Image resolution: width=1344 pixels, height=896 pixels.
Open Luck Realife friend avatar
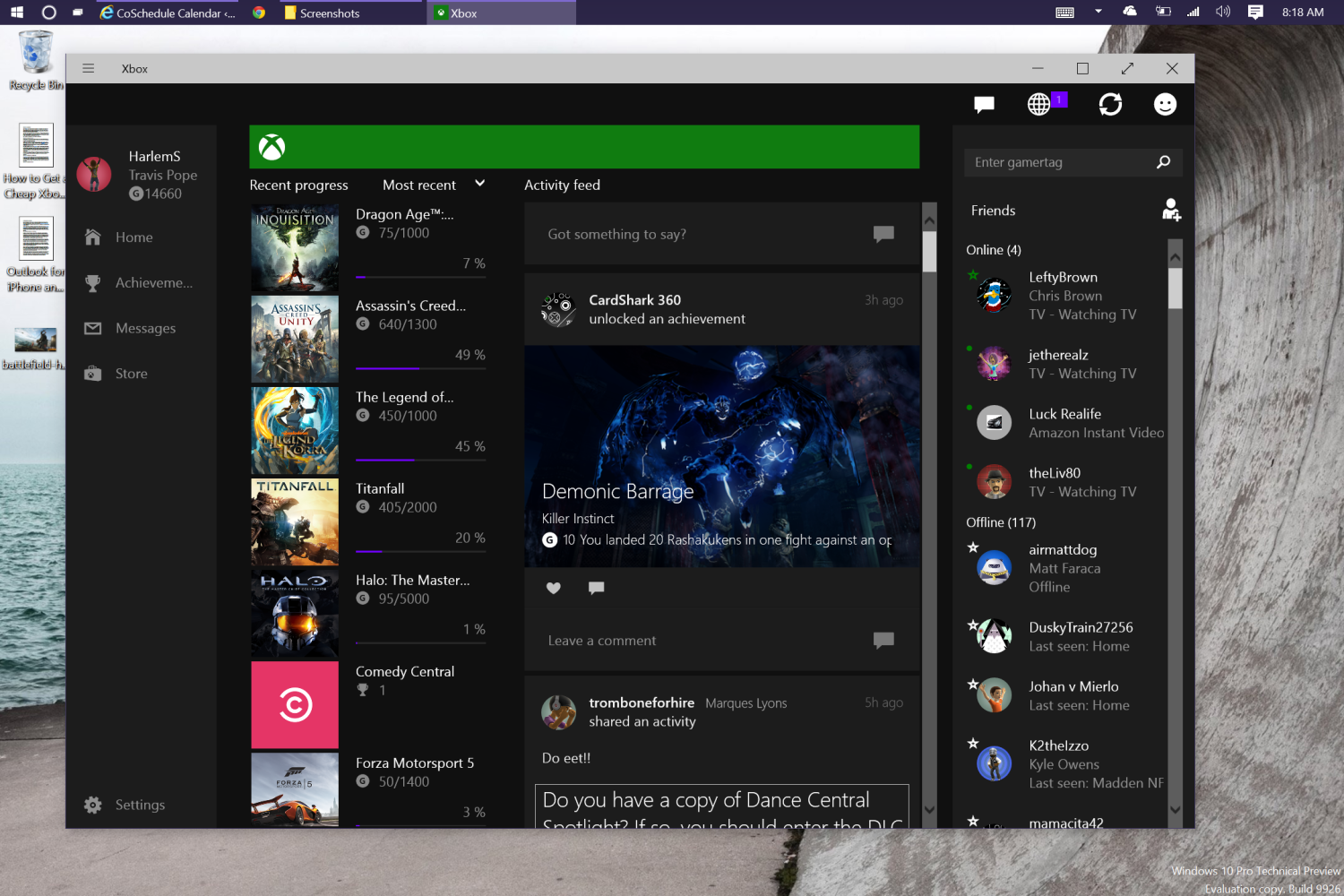[994, 423]
